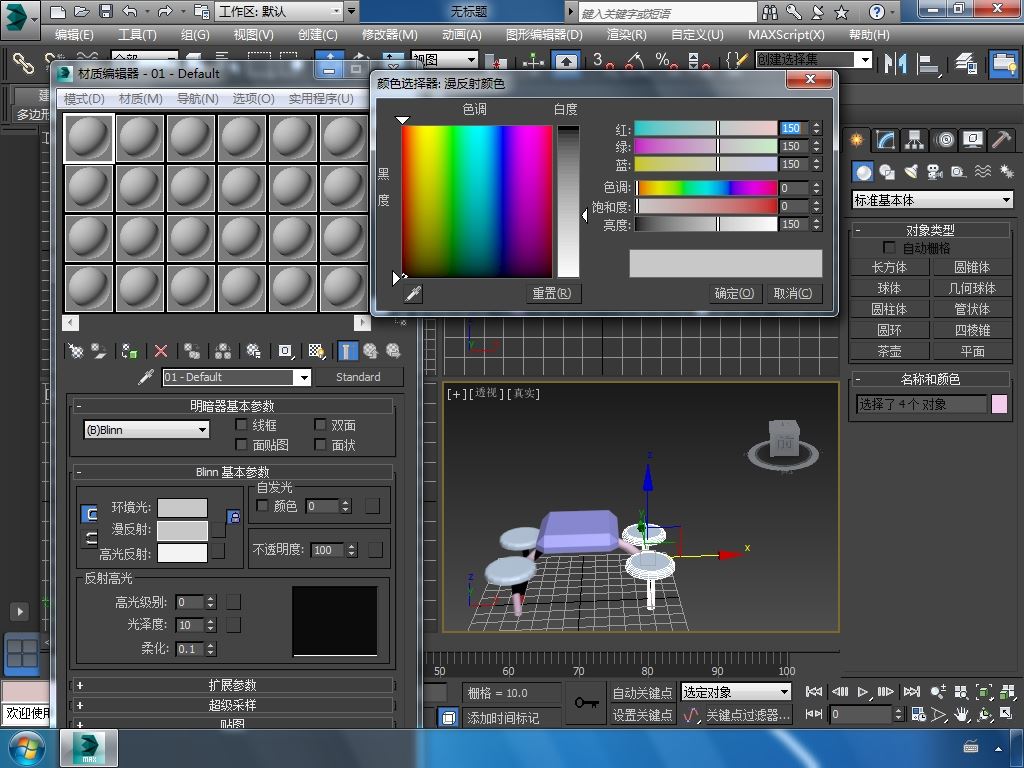Click the 饱和度 saturation slider
This screenshot has width=1024, height=768.
pyautogui.click(x=706, y=206)
